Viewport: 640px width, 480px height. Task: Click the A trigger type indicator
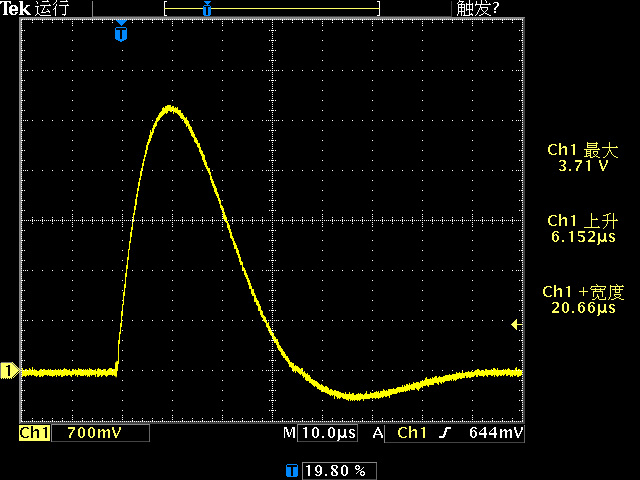(x=378, y=433)
